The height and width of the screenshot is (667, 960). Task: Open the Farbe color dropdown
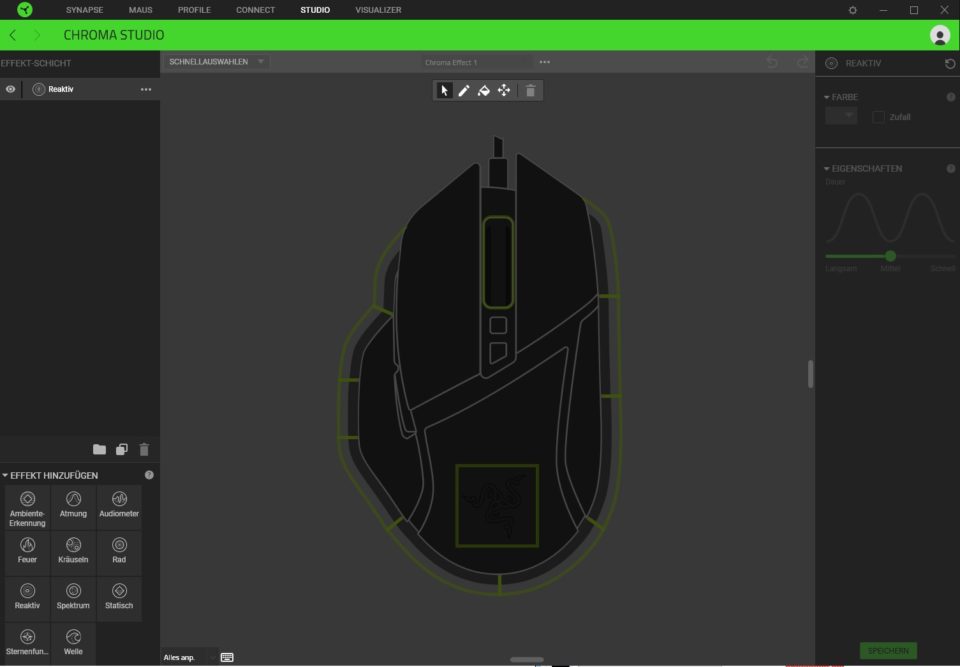pos(842,116)
